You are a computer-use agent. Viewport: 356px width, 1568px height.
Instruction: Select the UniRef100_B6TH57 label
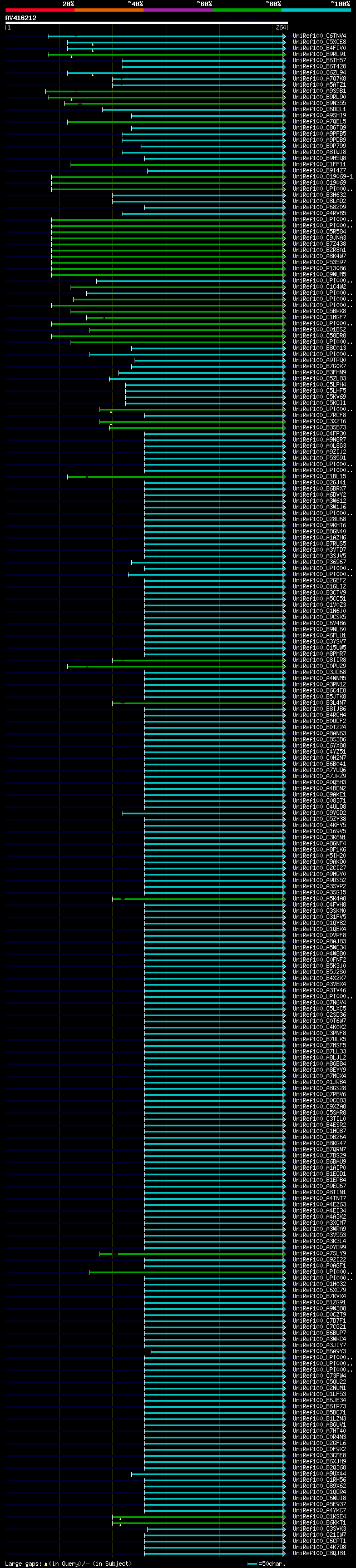[x=319, y=60]
